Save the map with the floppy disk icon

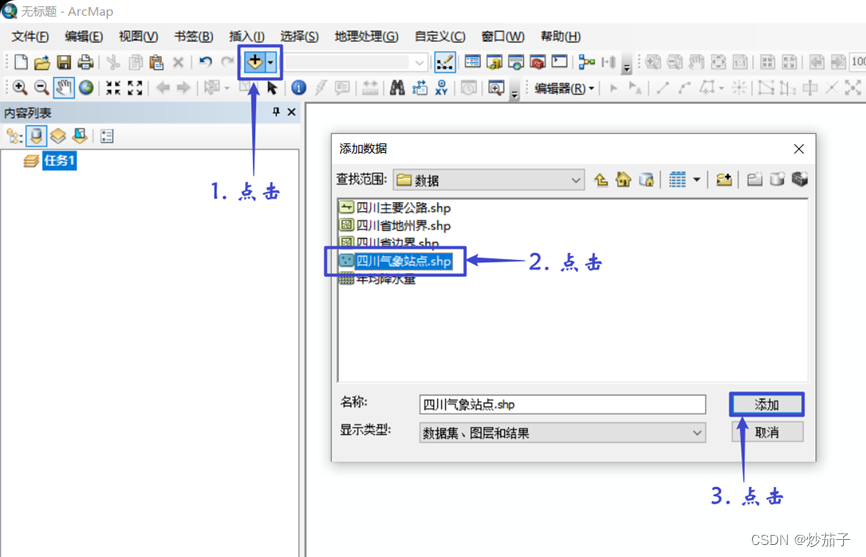[64, 62]
